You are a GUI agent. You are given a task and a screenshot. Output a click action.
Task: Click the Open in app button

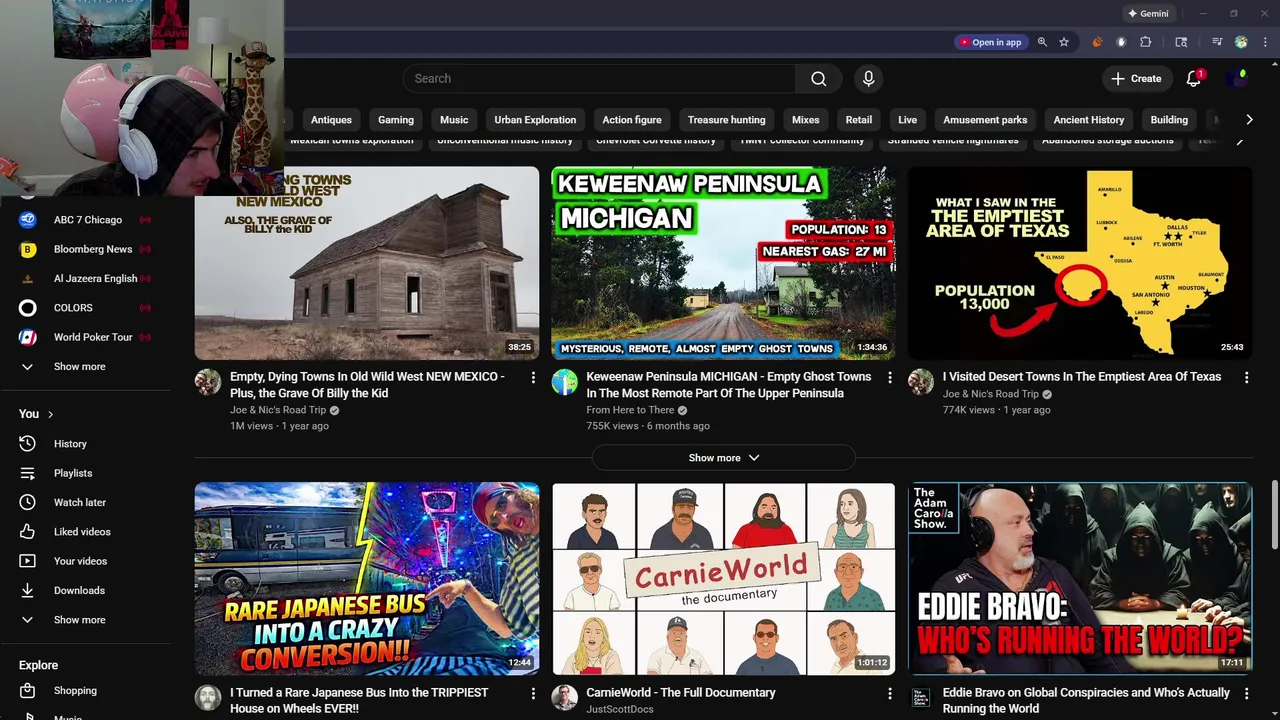[990, 42]
